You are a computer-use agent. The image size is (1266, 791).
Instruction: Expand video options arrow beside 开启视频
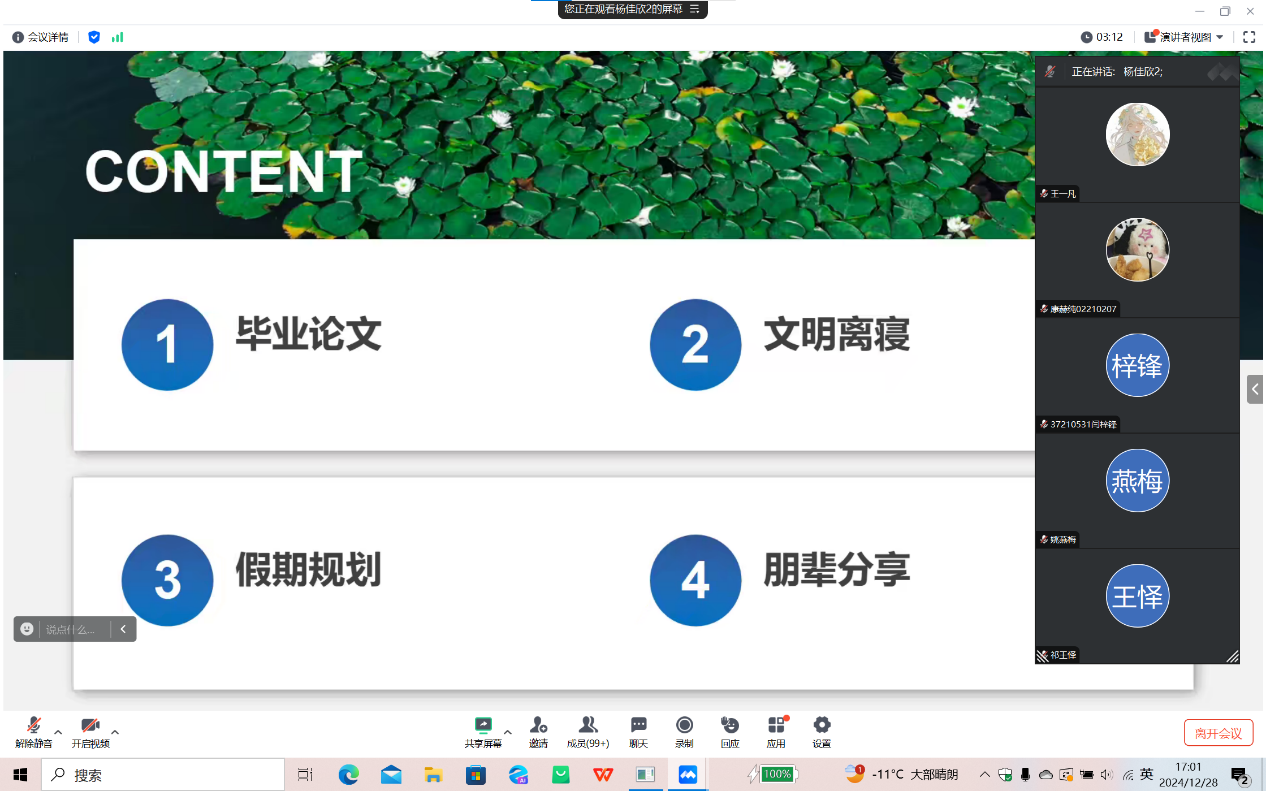tap(115, 732)
